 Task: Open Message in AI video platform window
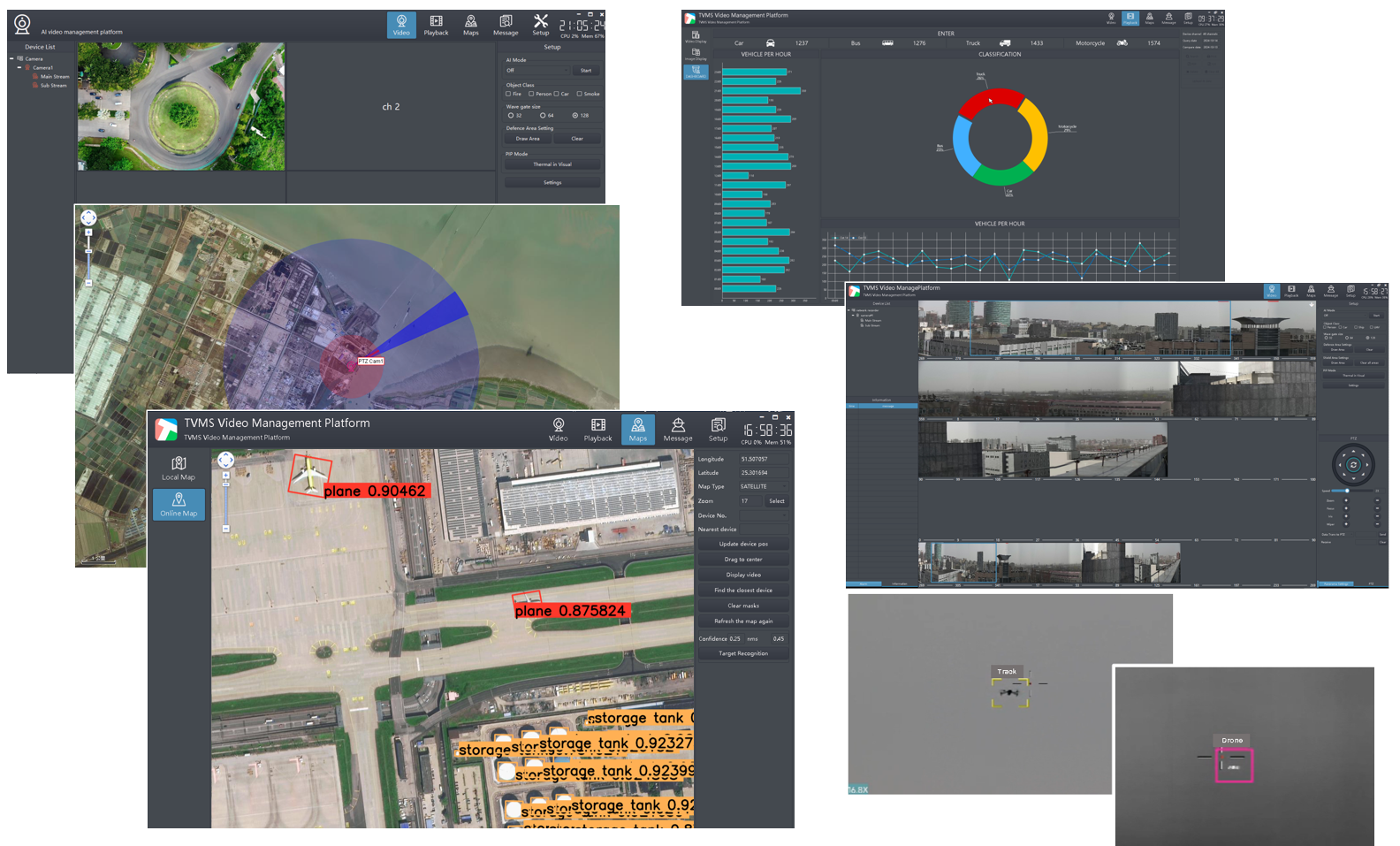506,25
